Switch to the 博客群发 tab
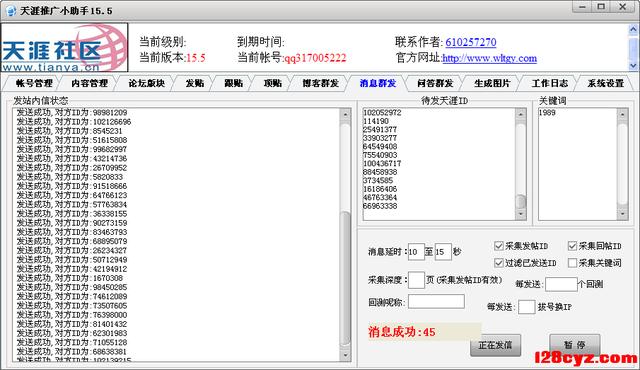 pos(321,83)
